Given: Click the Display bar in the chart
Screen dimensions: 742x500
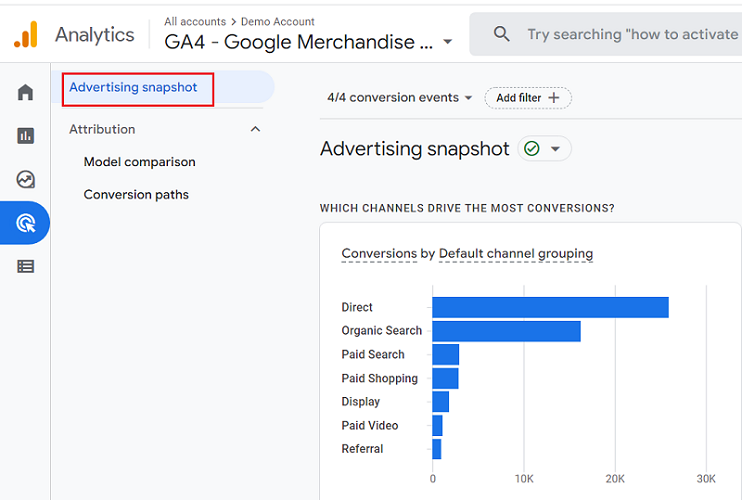Looking at the screenshot, I should coord(441,402).
